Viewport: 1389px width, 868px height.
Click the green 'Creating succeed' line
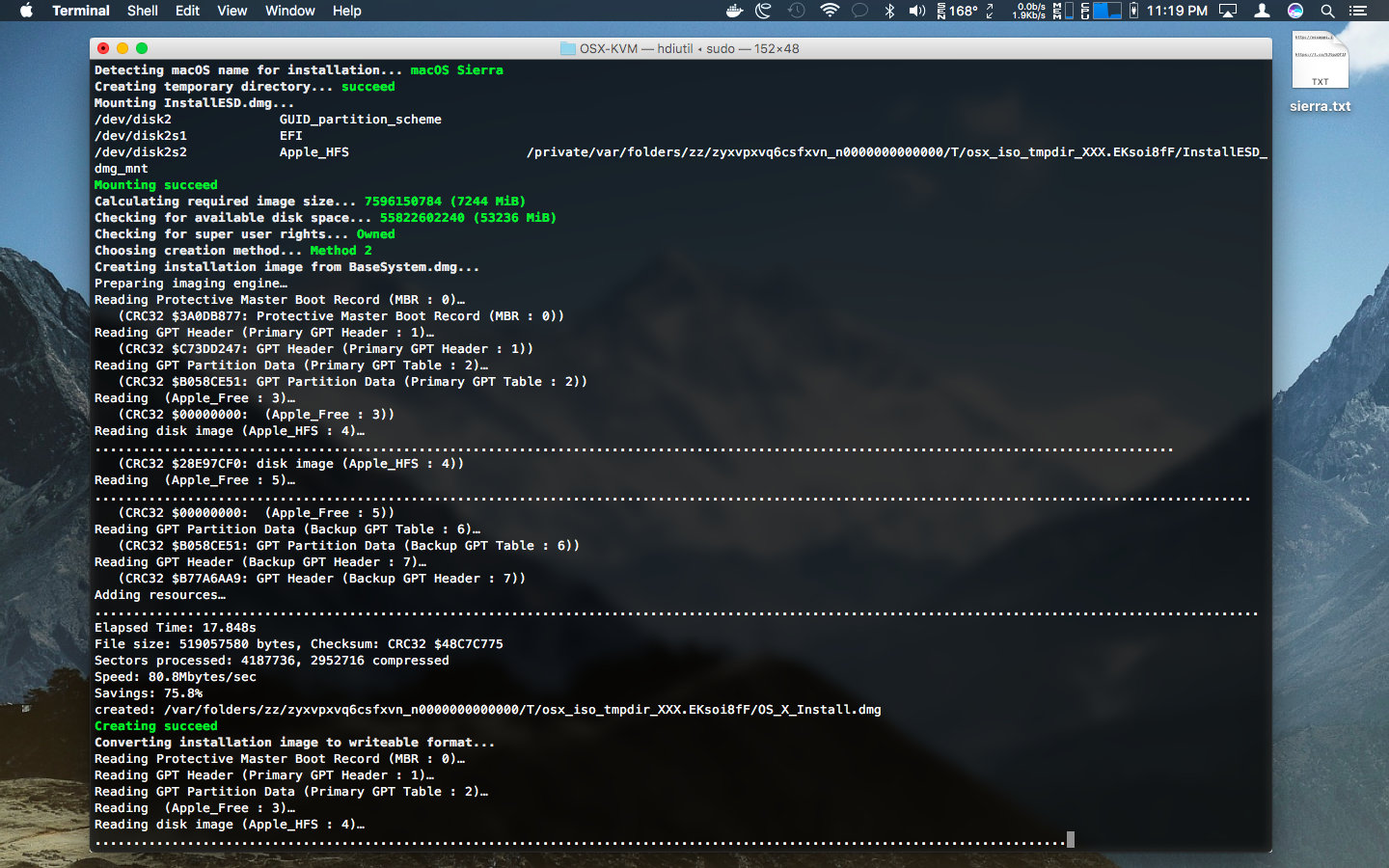point(156,725)
